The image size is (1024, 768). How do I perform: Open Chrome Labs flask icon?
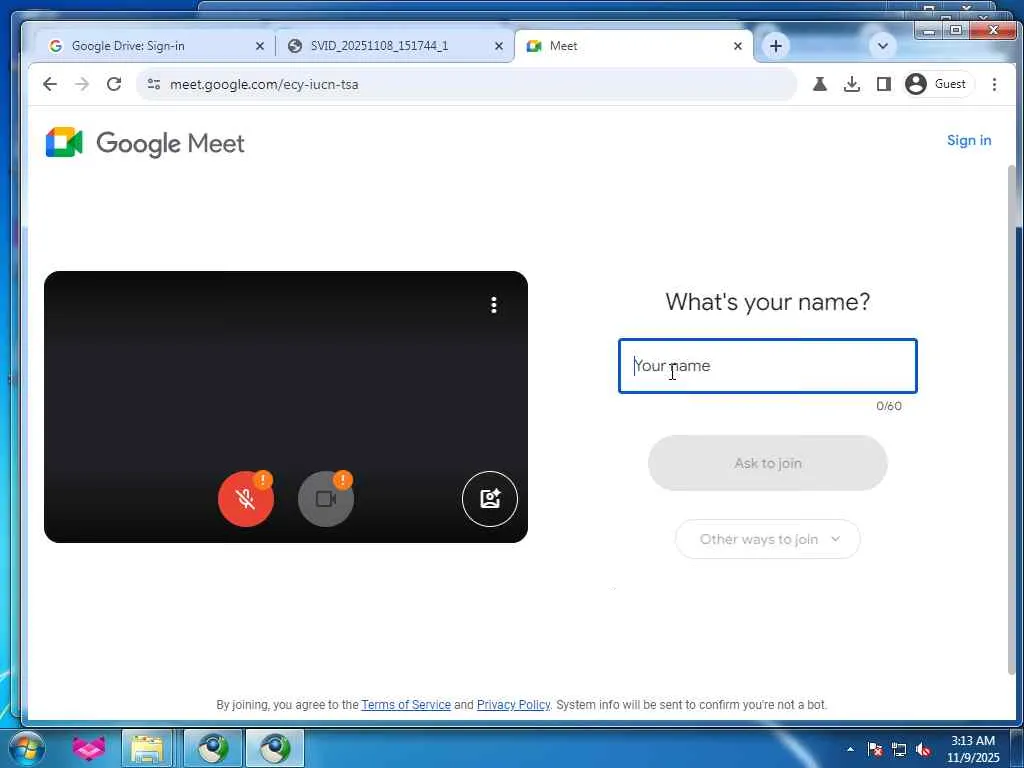pos(820,84)
